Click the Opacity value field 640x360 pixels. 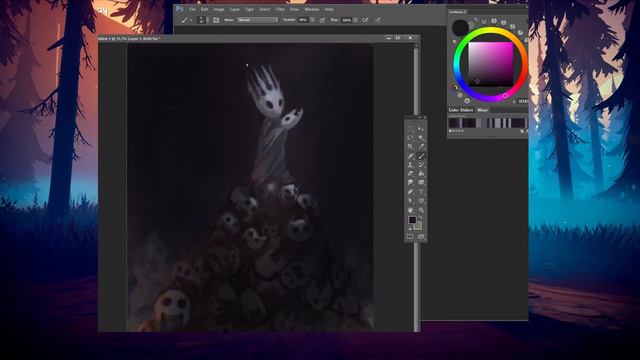click(302, 20)
